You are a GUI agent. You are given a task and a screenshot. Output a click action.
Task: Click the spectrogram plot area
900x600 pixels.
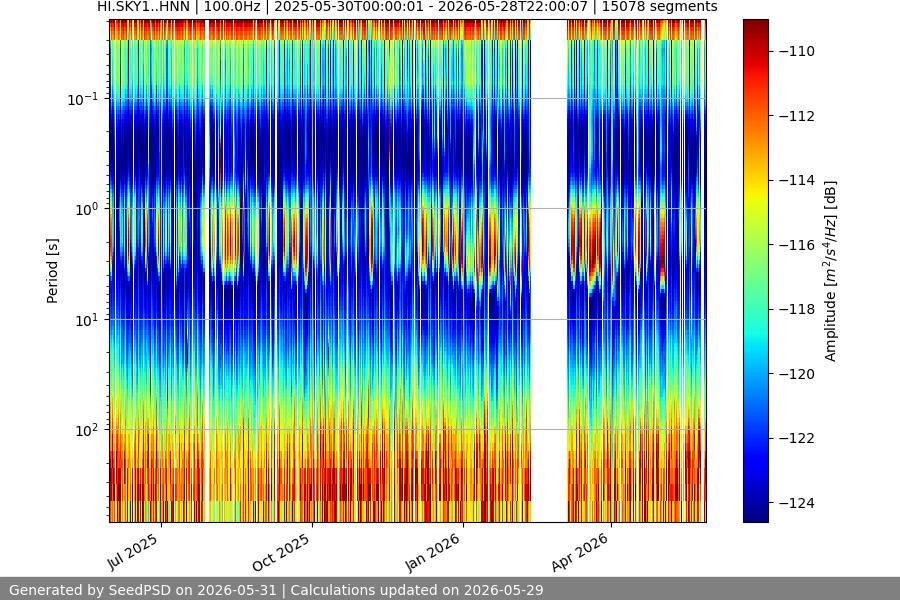pos(408,271)
